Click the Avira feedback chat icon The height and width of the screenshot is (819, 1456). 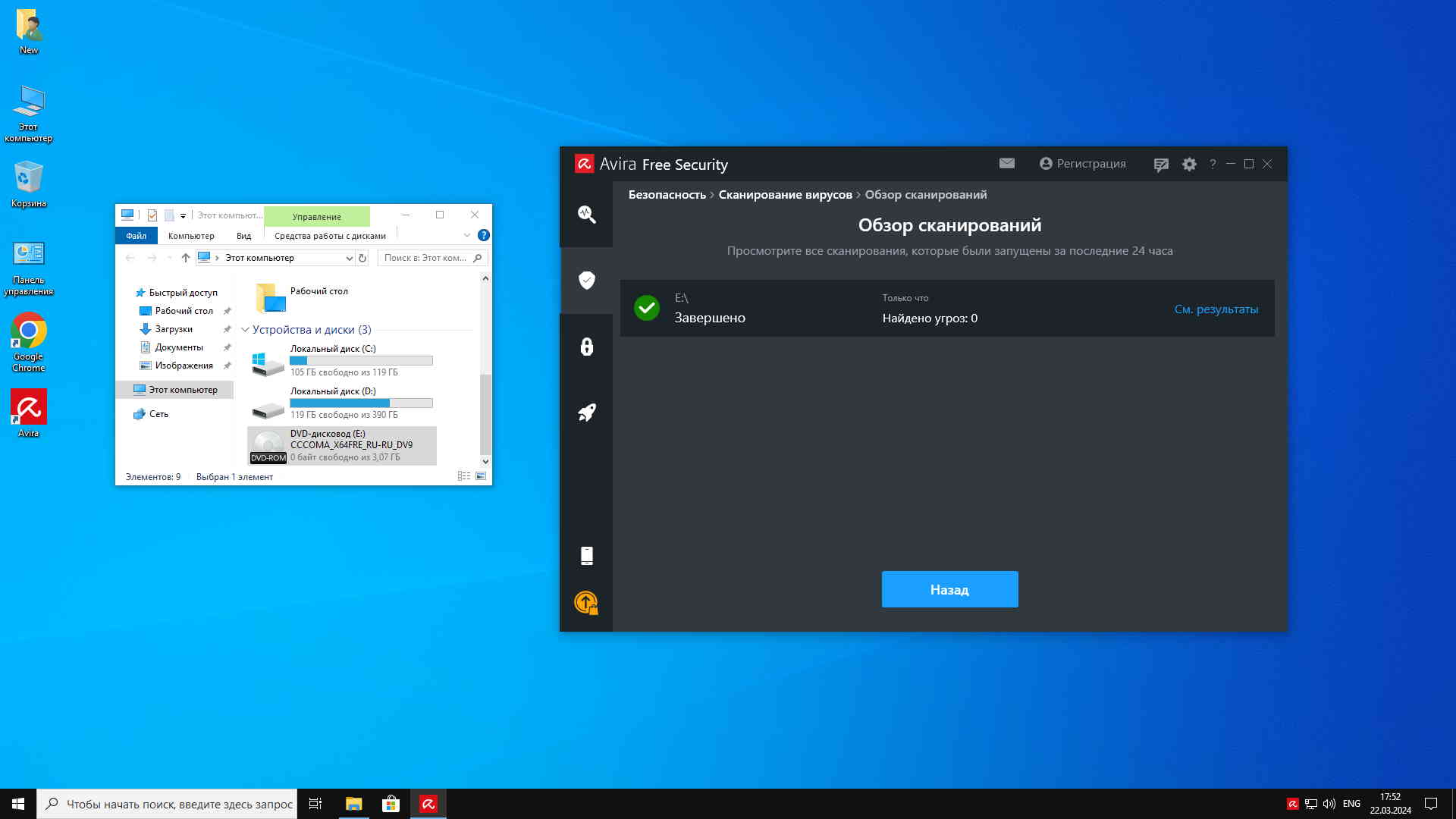coord(1161,165)
